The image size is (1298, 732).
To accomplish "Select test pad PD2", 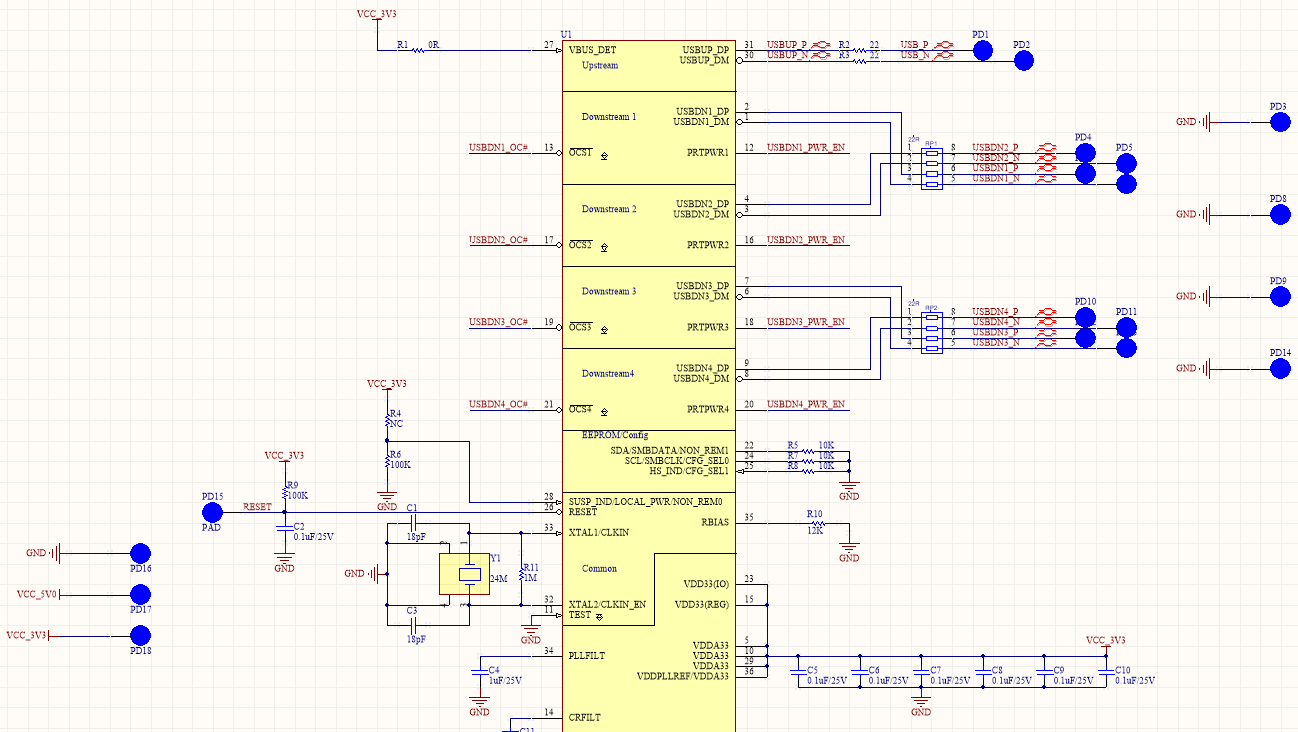I will click(x=1023, y=61).
